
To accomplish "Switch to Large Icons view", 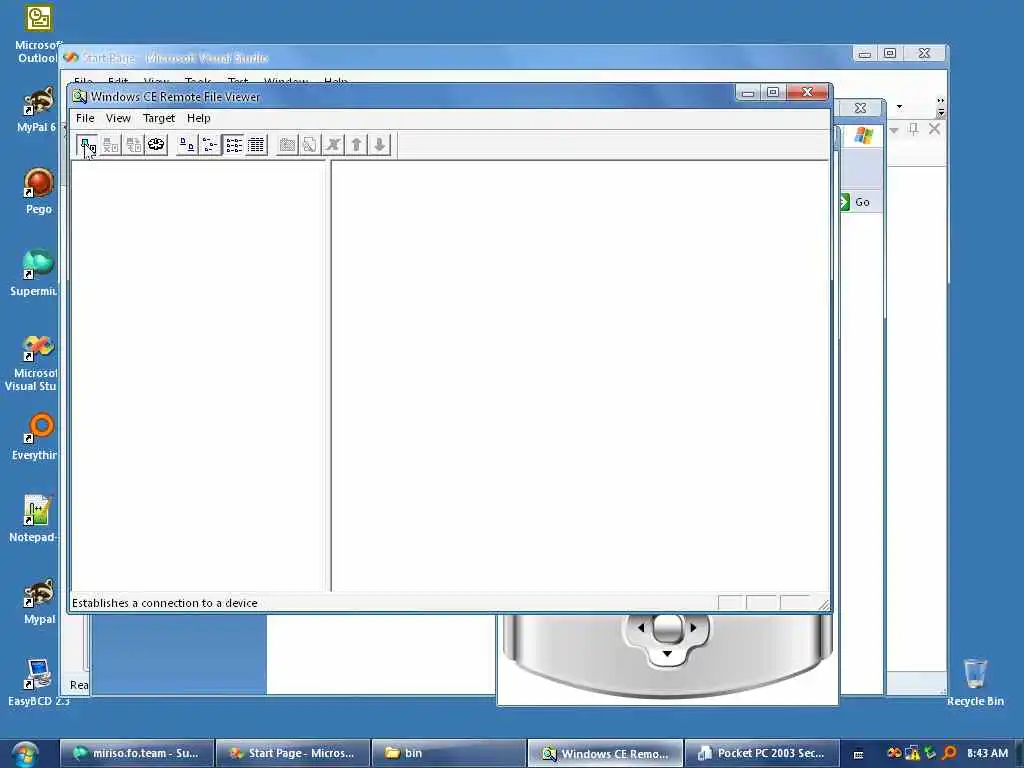I will pos(187,145).
